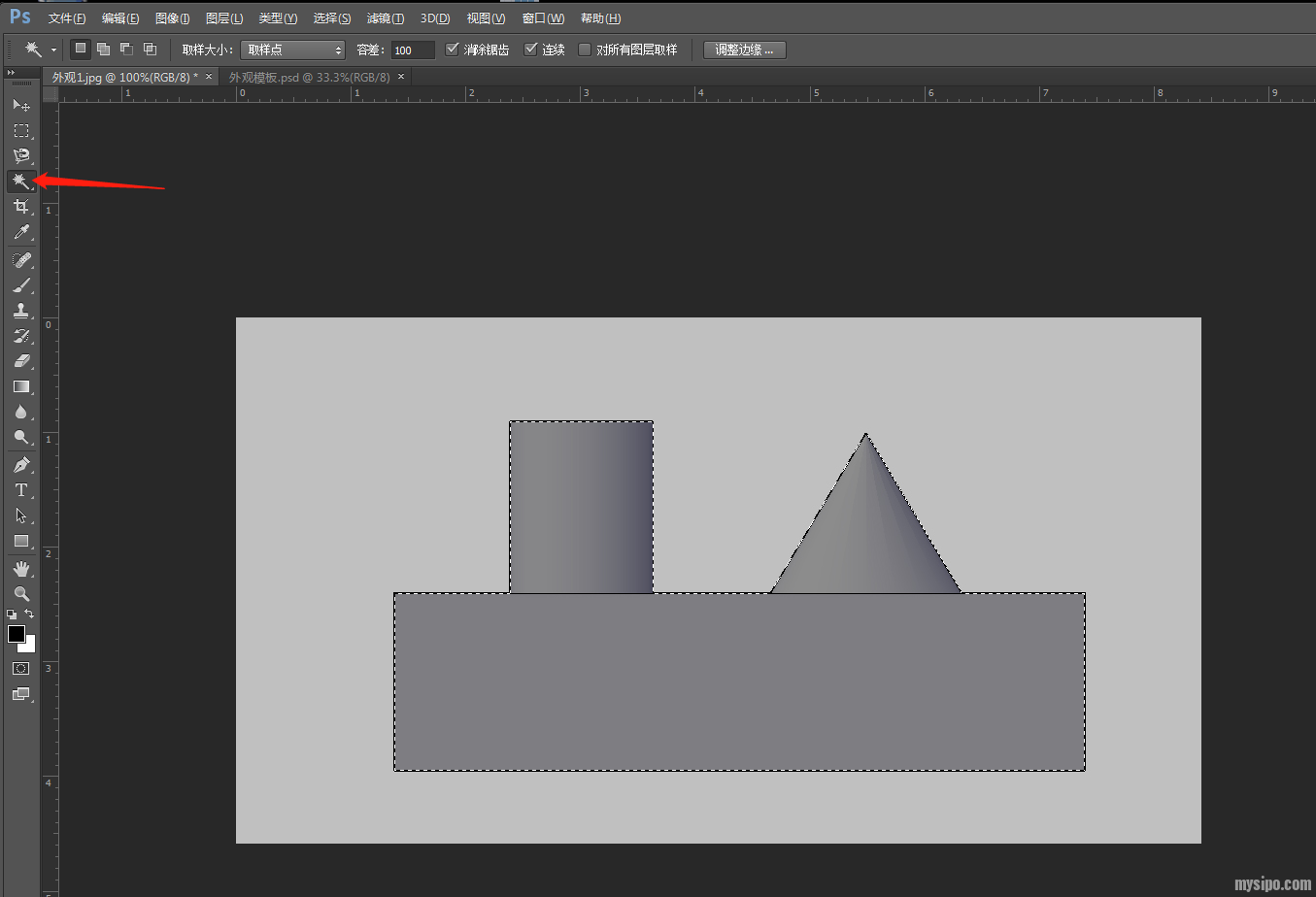The width and height of the screenshot is (1316, 897).
Task: Pick the Eyedropper tool
Action: [x=20, y=233]
